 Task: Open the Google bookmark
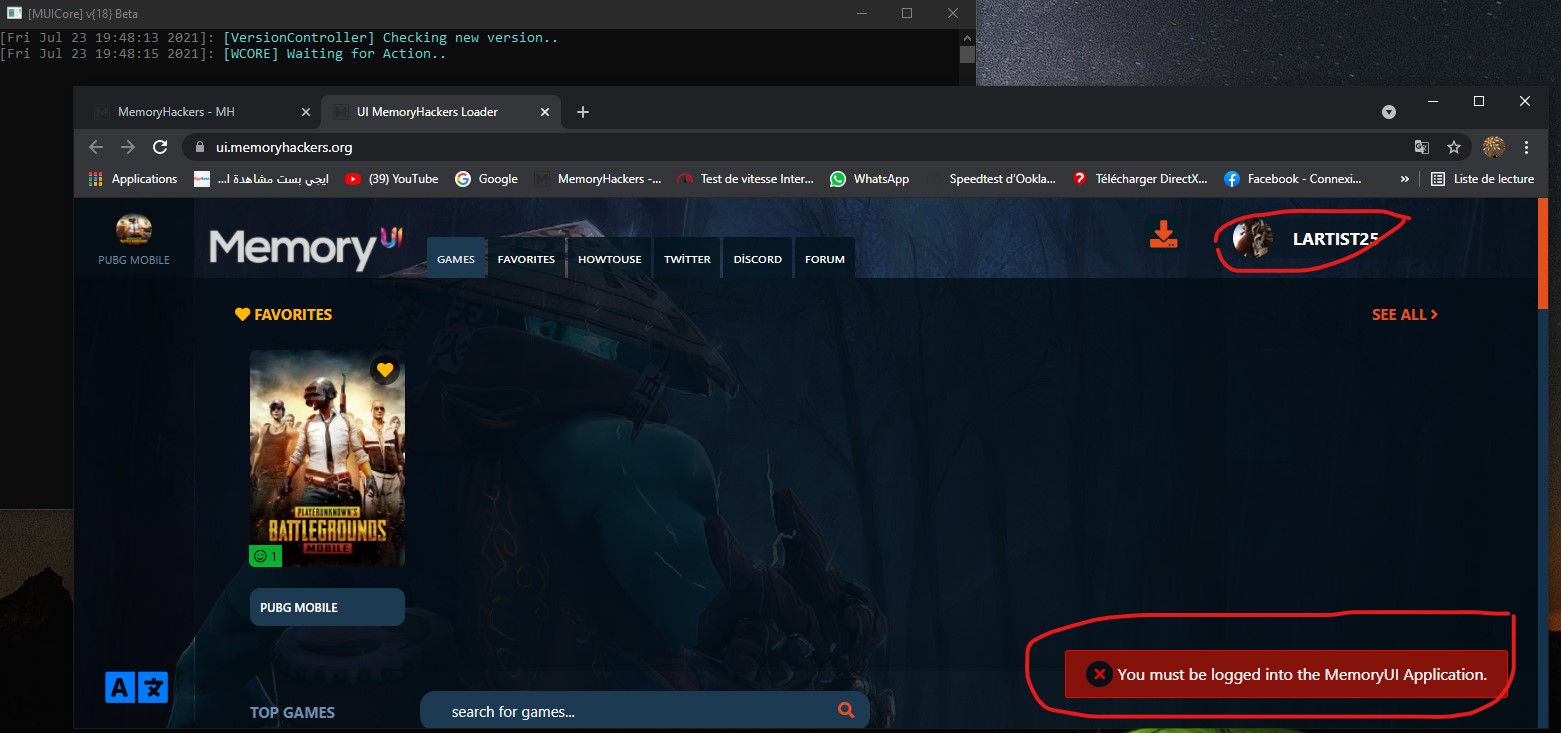[x=487, y=179]
